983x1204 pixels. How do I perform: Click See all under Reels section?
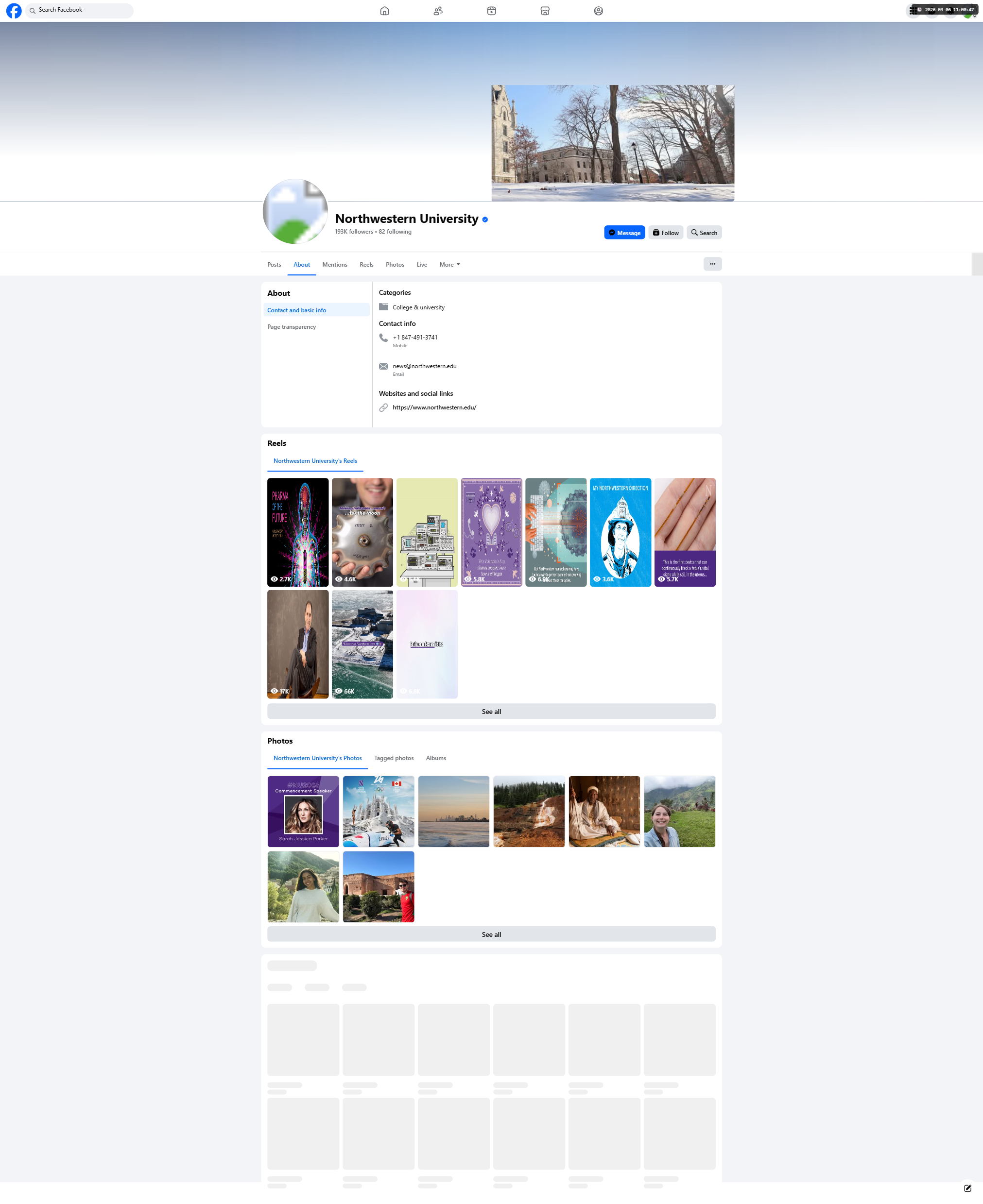pos(491,712)
